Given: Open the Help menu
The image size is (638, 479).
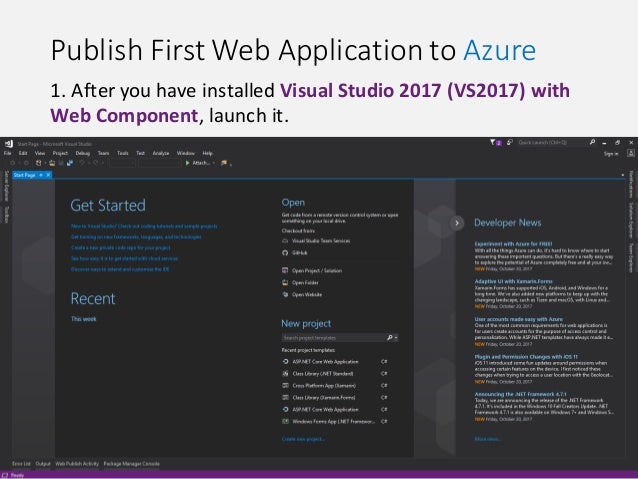Looking at the screenshot, I should (x=208, y=153).
